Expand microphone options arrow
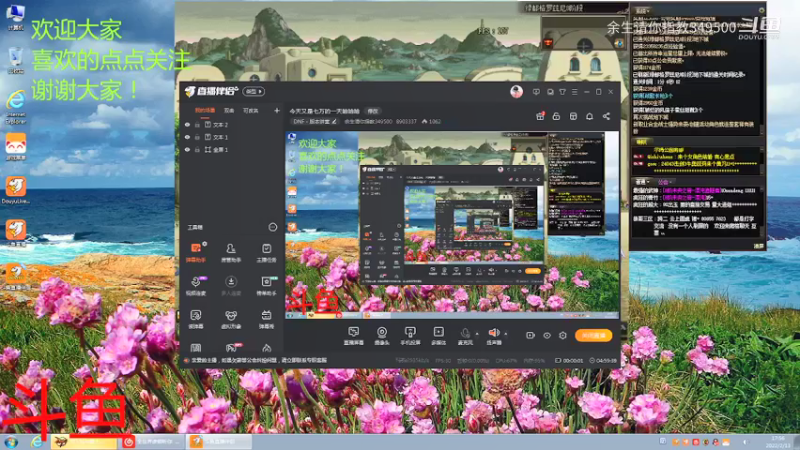Image resolution: width=800 pixels, height=450 pixels. pyautogui.click(x=477, y=334)
